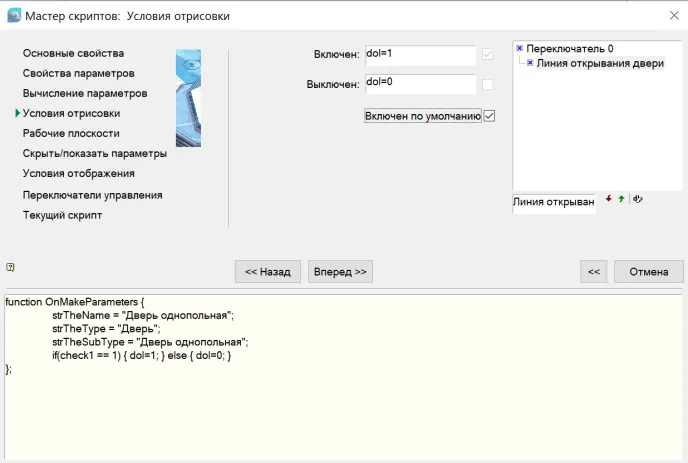Toggle the checkbox next to Выключен field
This screenshot has width=688, height=463.
point(487,85)
